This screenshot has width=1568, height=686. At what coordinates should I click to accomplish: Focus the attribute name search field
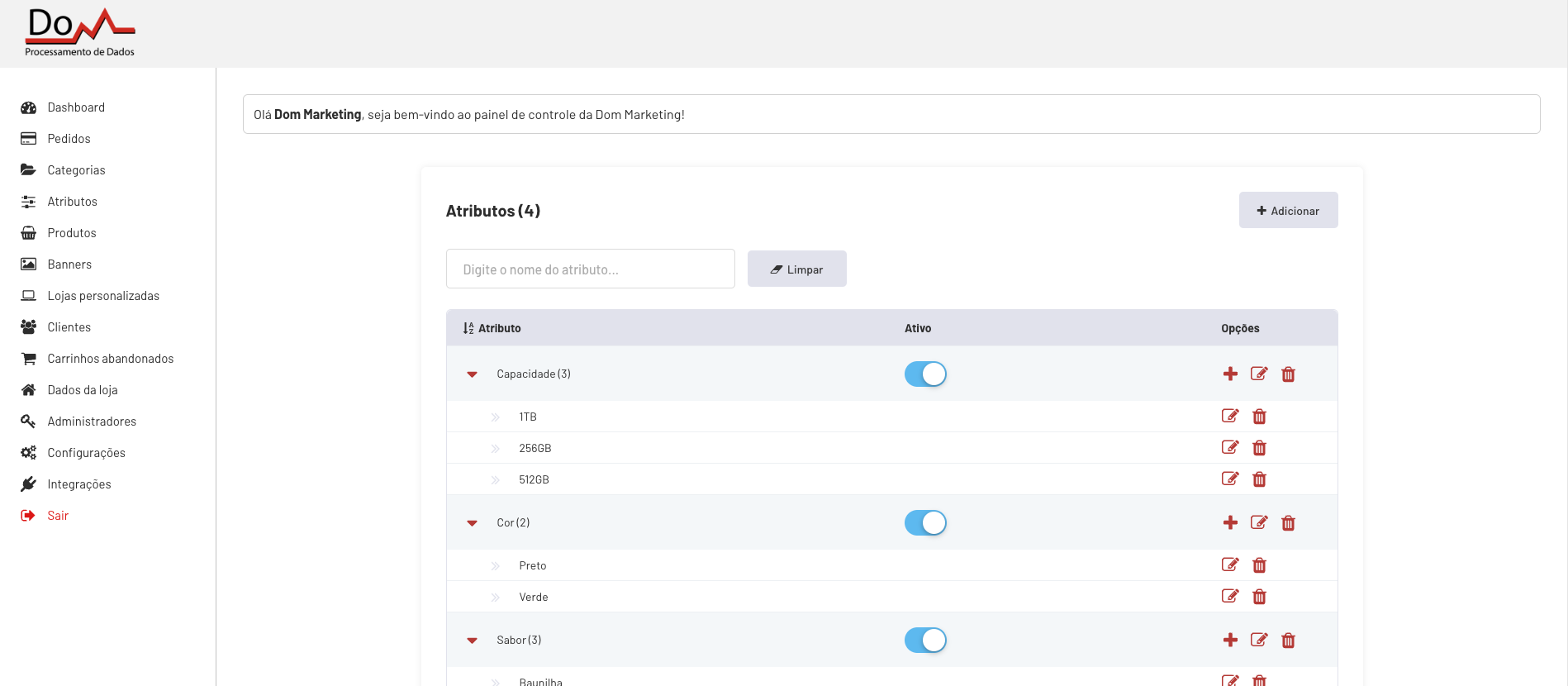(590, 269)
